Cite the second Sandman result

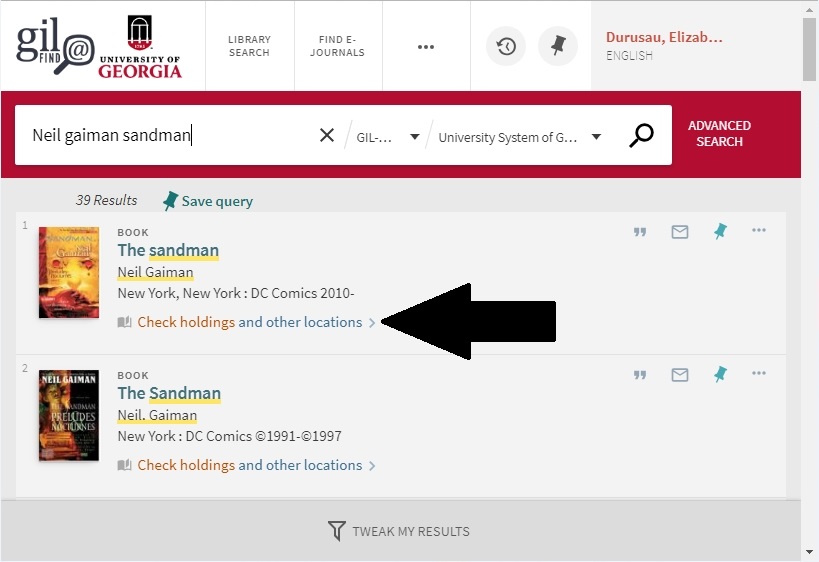tap(640, 375)
